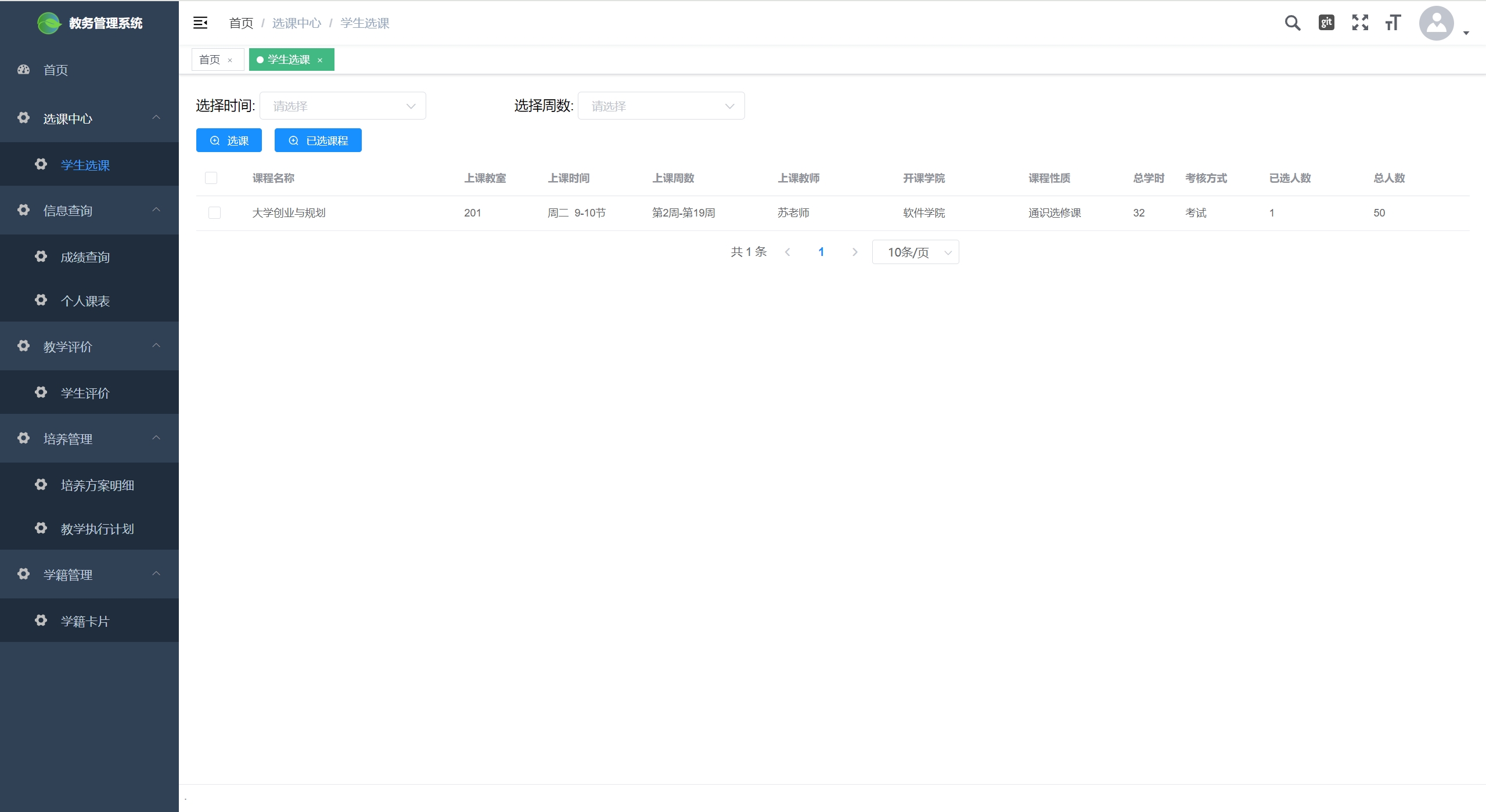Click the header search magnifier icon
The image size is (1486, 812).
[1292, 23]
